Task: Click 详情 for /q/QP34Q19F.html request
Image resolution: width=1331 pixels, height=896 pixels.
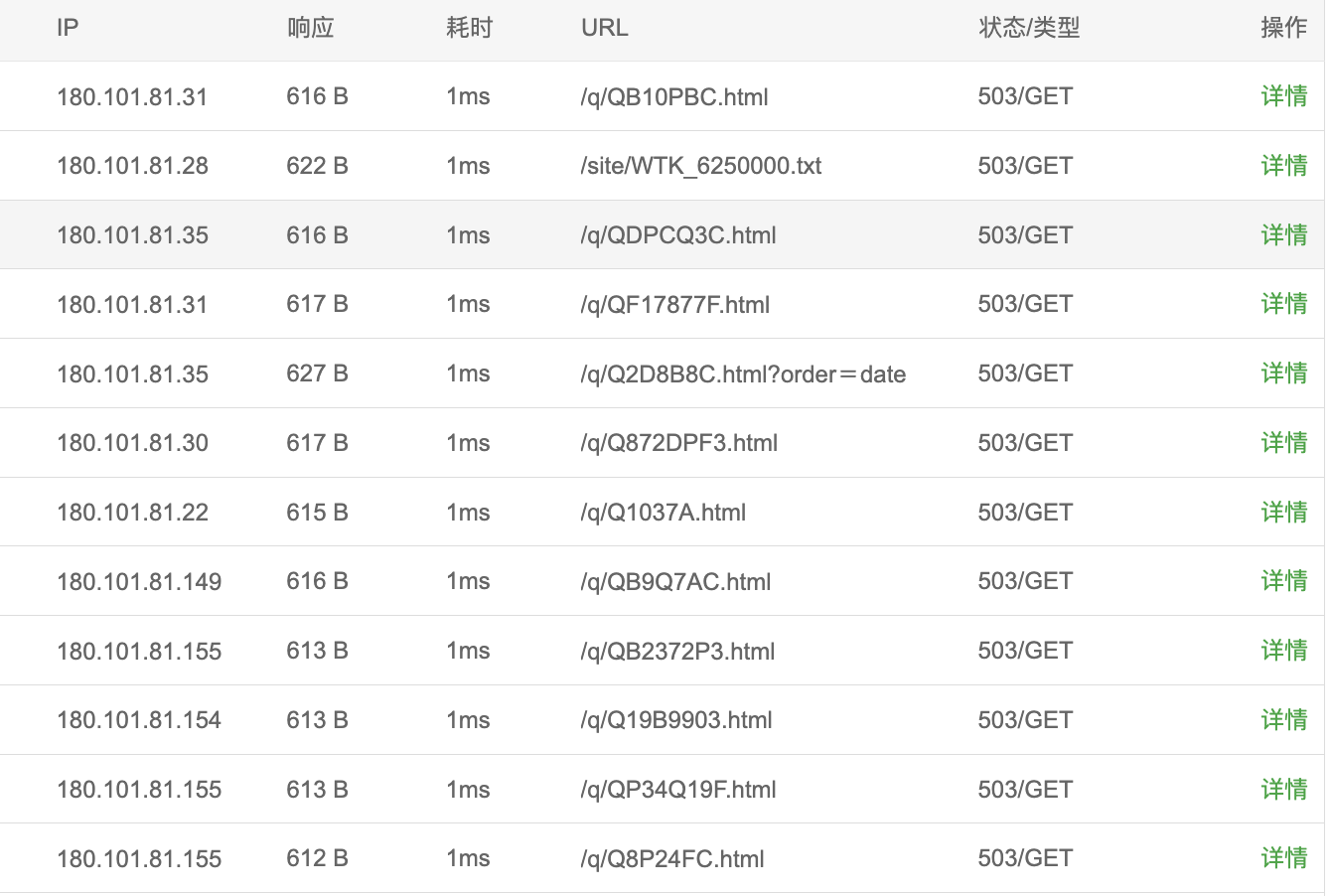Action: (1283, 790)
